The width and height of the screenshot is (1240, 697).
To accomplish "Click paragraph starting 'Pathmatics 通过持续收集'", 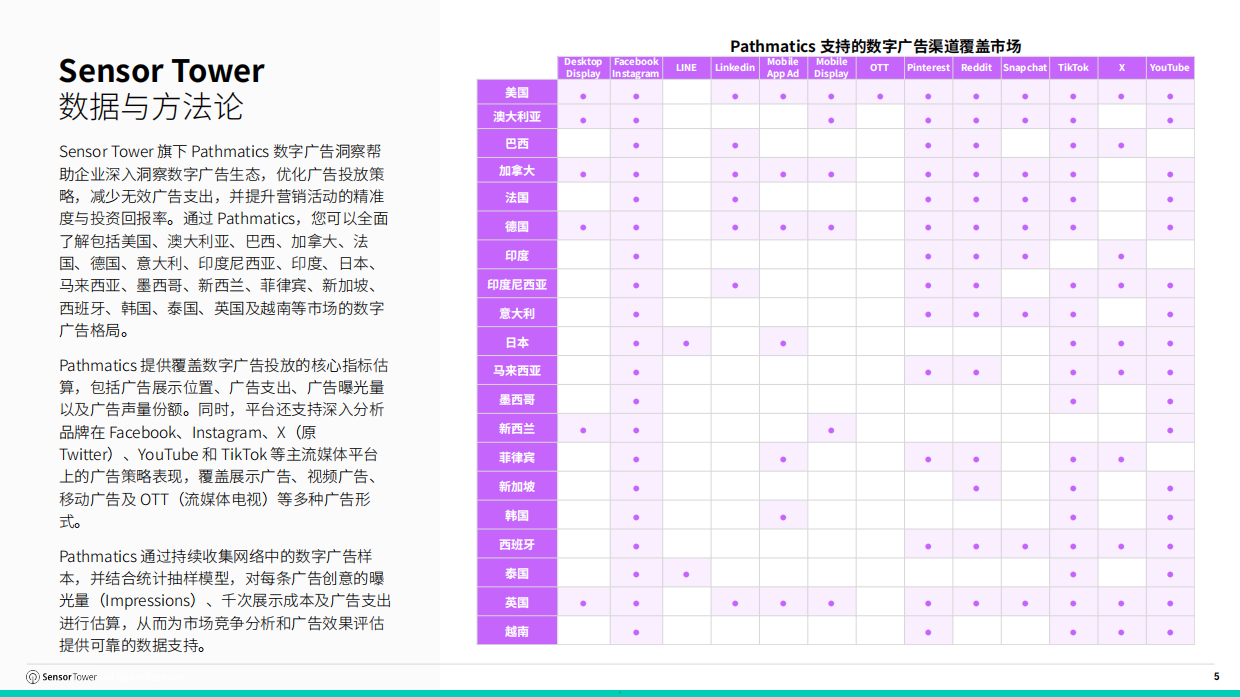I will point(225,600).
